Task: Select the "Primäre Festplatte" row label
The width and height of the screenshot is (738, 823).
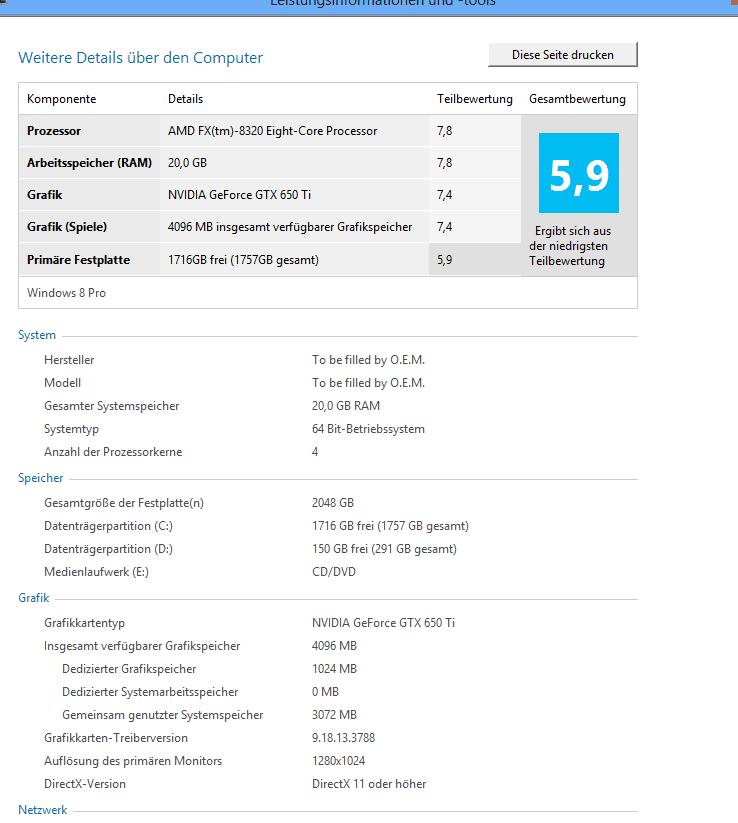Action: (78, 260)
